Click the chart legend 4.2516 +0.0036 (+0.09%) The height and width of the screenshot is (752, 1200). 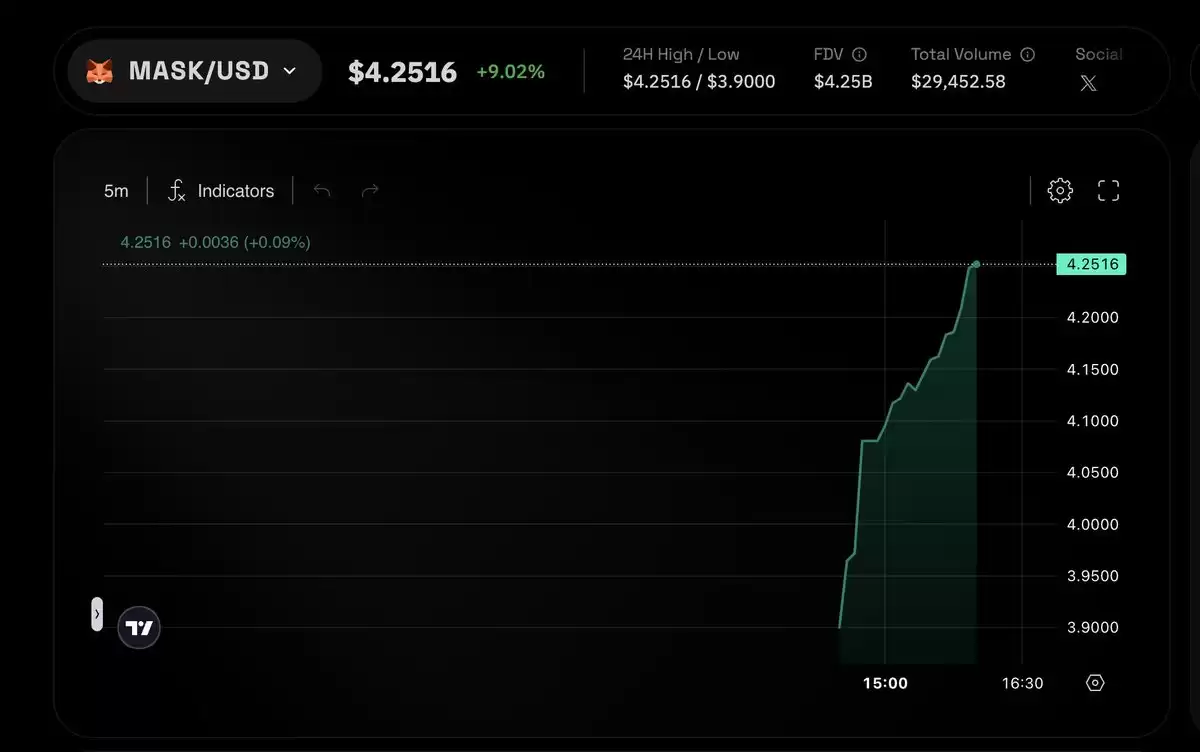coord(215,242)
